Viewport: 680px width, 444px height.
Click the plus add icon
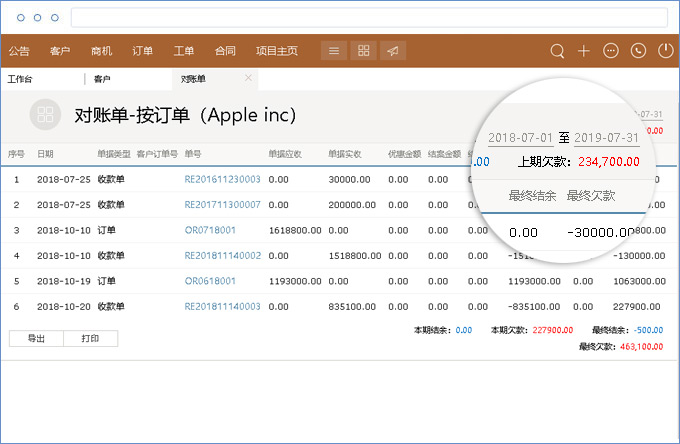pos(584,51)
